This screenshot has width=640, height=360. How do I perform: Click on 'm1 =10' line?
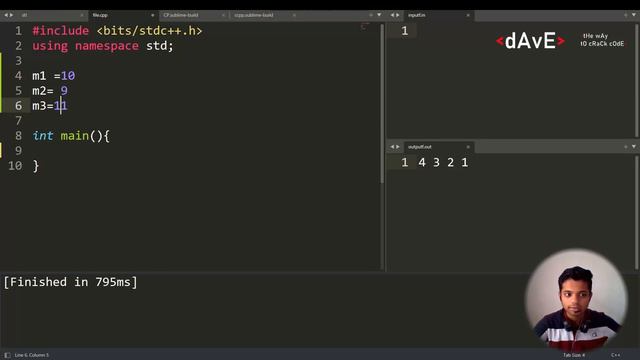point(53,76)
